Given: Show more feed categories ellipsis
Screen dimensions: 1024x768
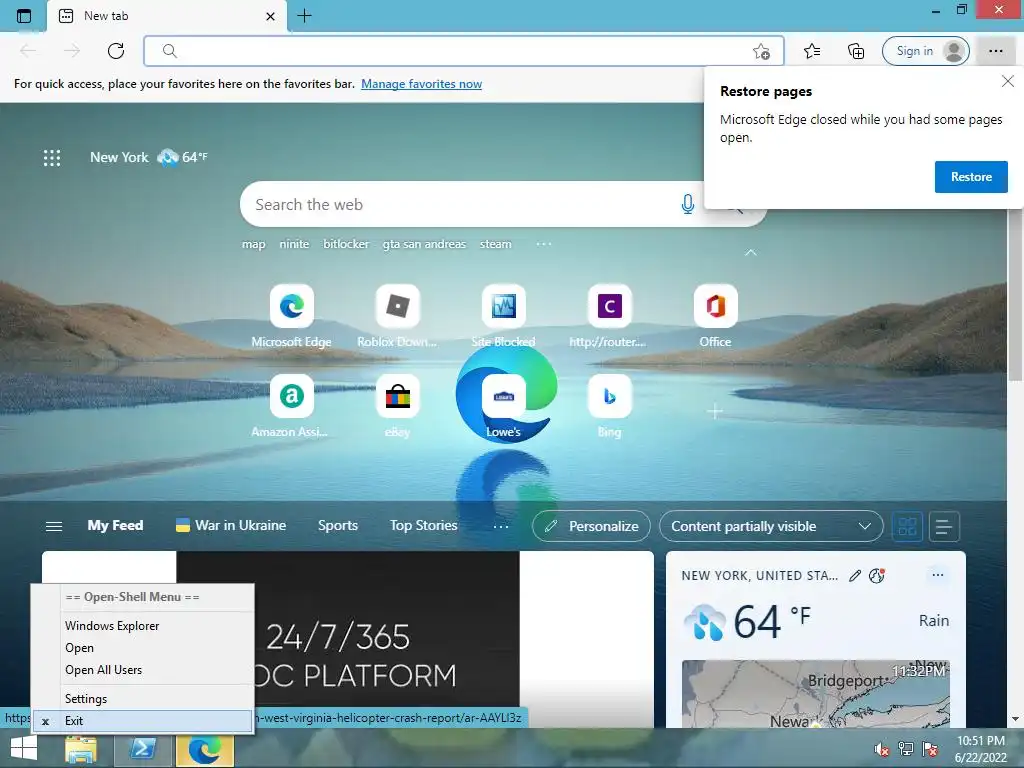Looking at the screenshot, I should pos(501,526).
